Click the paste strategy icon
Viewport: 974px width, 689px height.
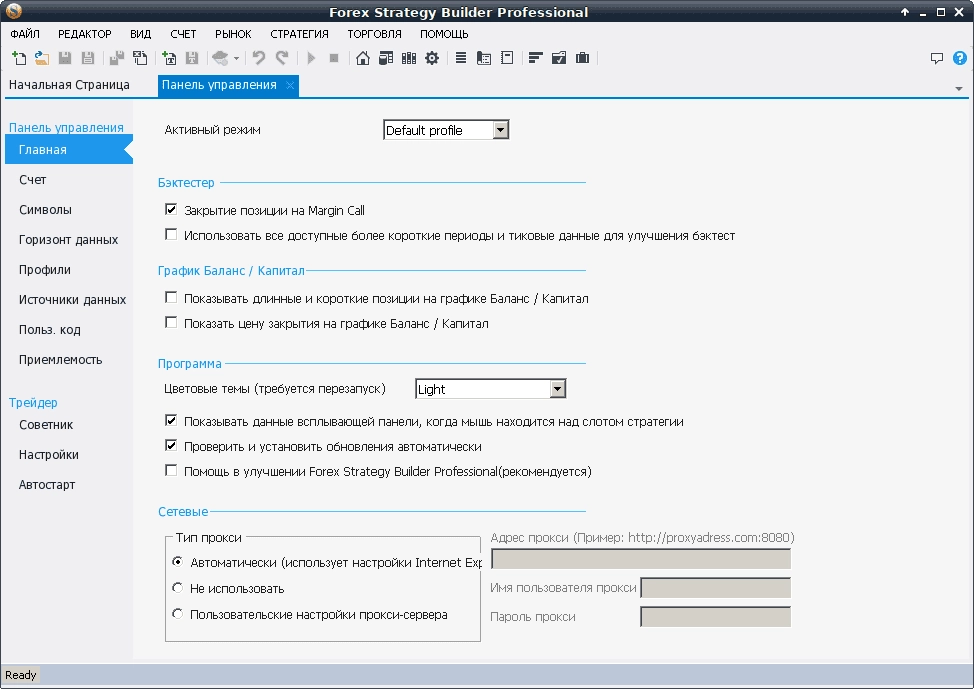(x=140, y=58)
